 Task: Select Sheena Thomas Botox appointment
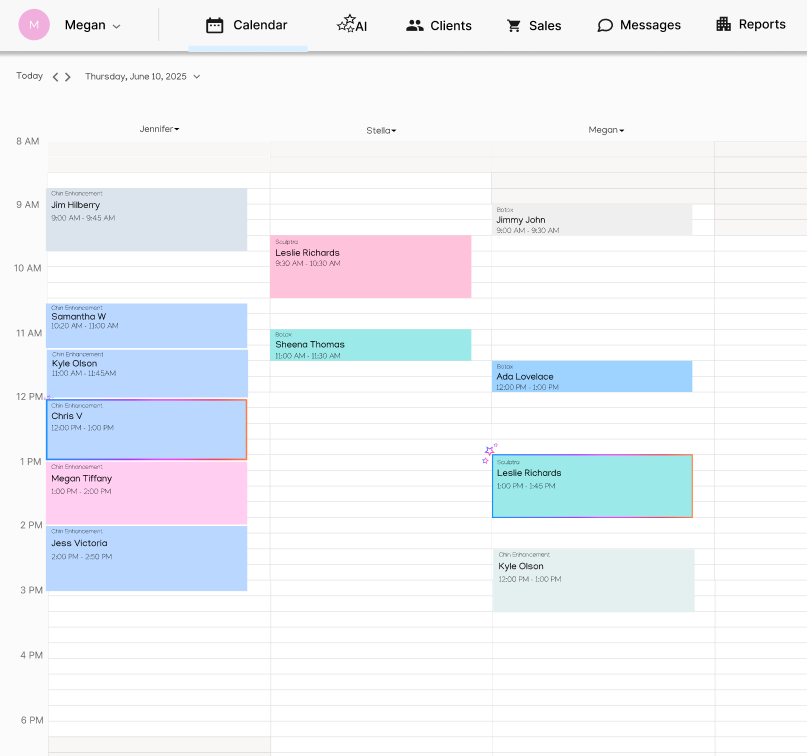point(371,345)
